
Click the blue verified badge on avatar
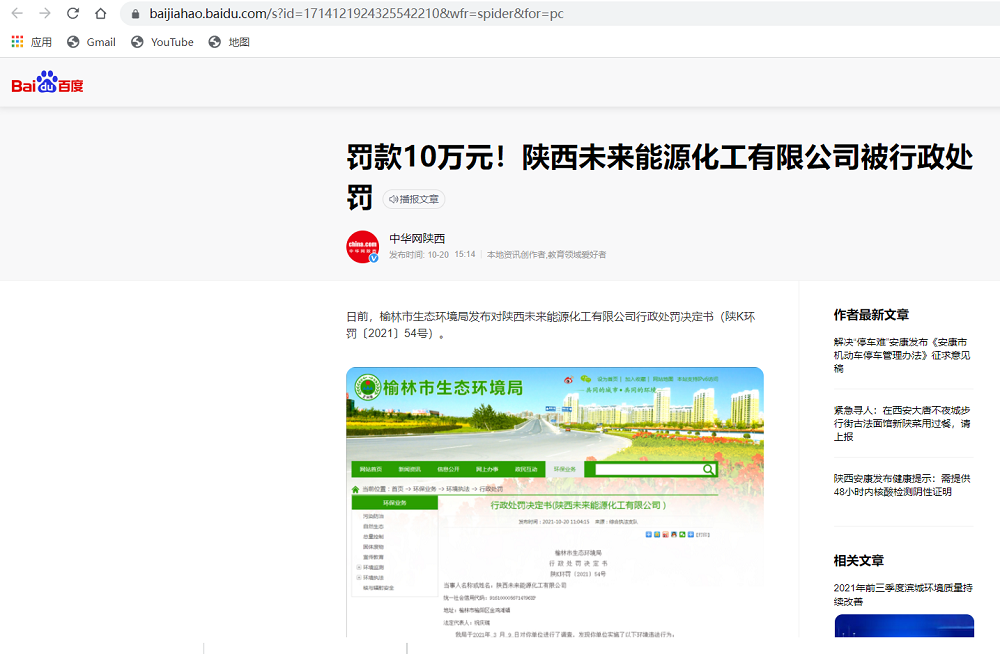point(374,258)
